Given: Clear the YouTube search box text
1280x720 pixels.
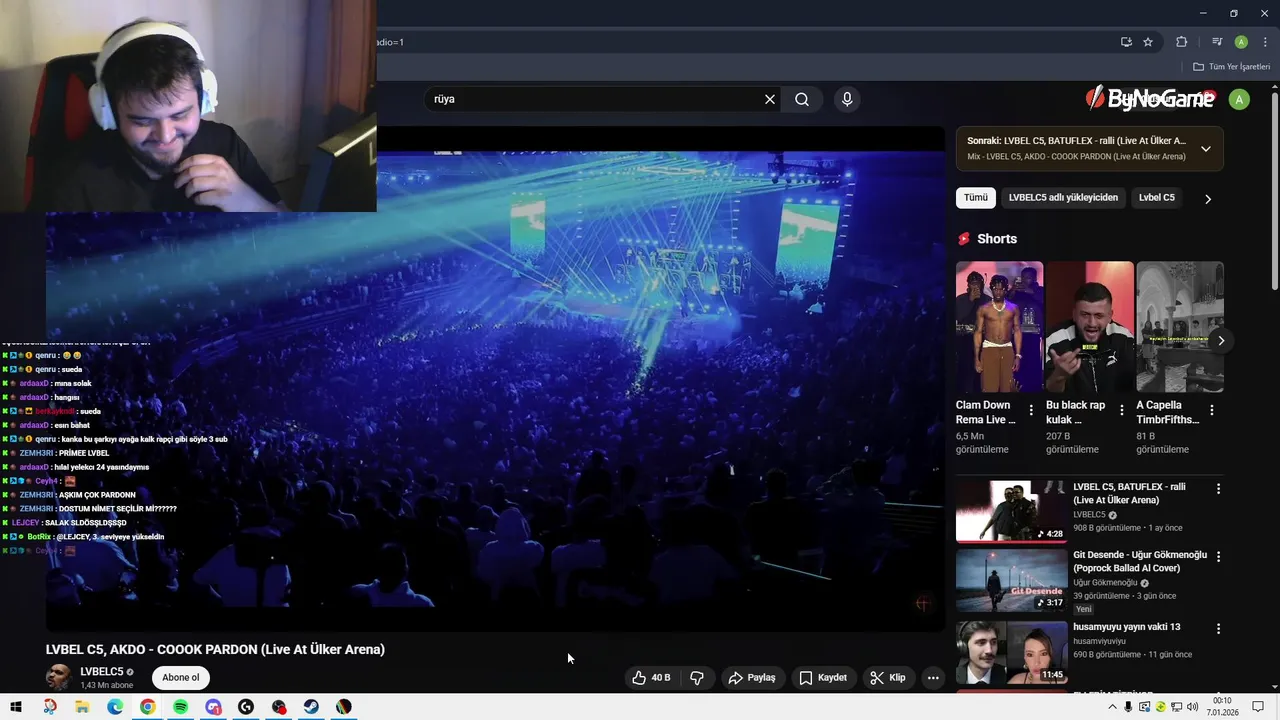Looking at the screenshot, I should pos(770,99).
